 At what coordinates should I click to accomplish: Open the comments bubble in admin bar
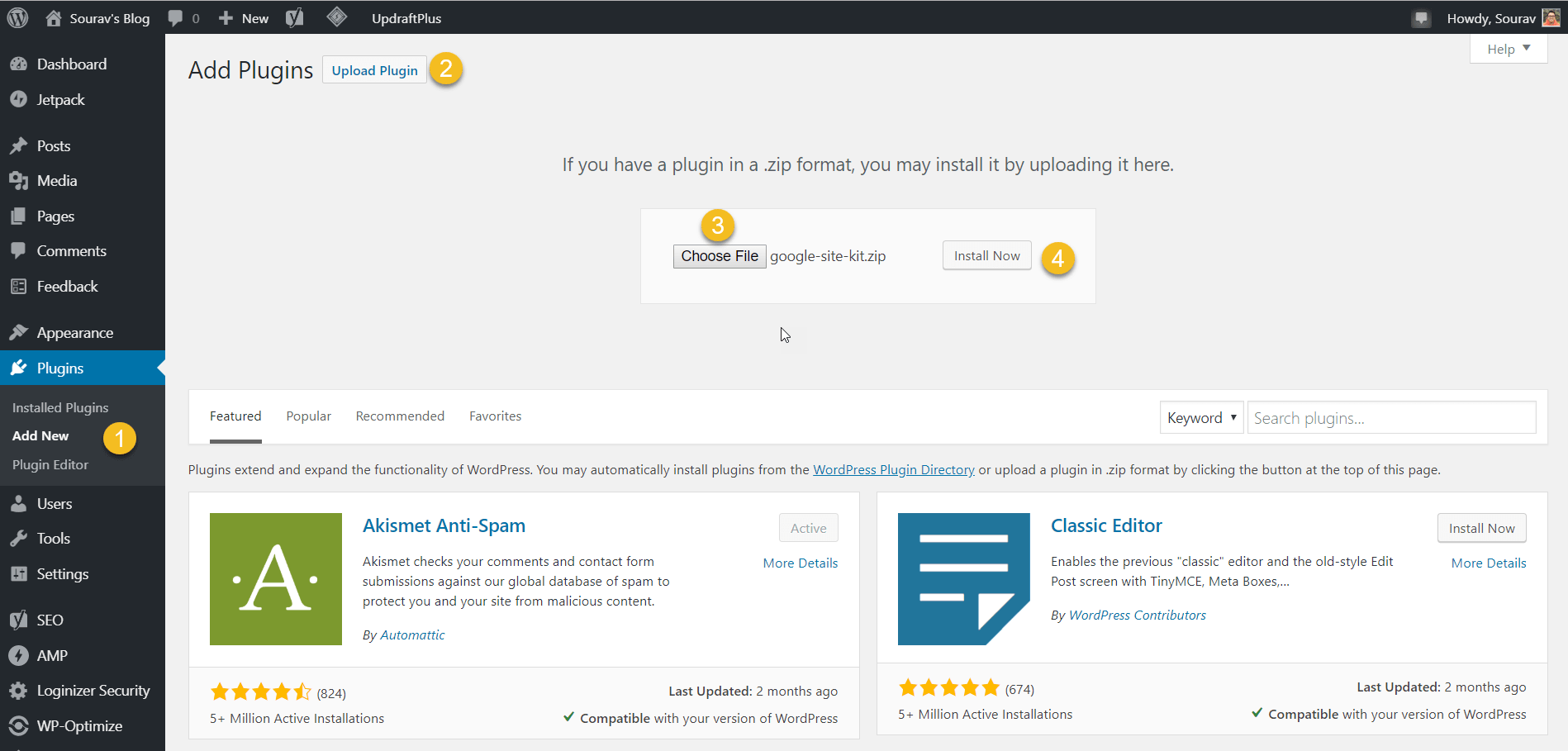175,18
